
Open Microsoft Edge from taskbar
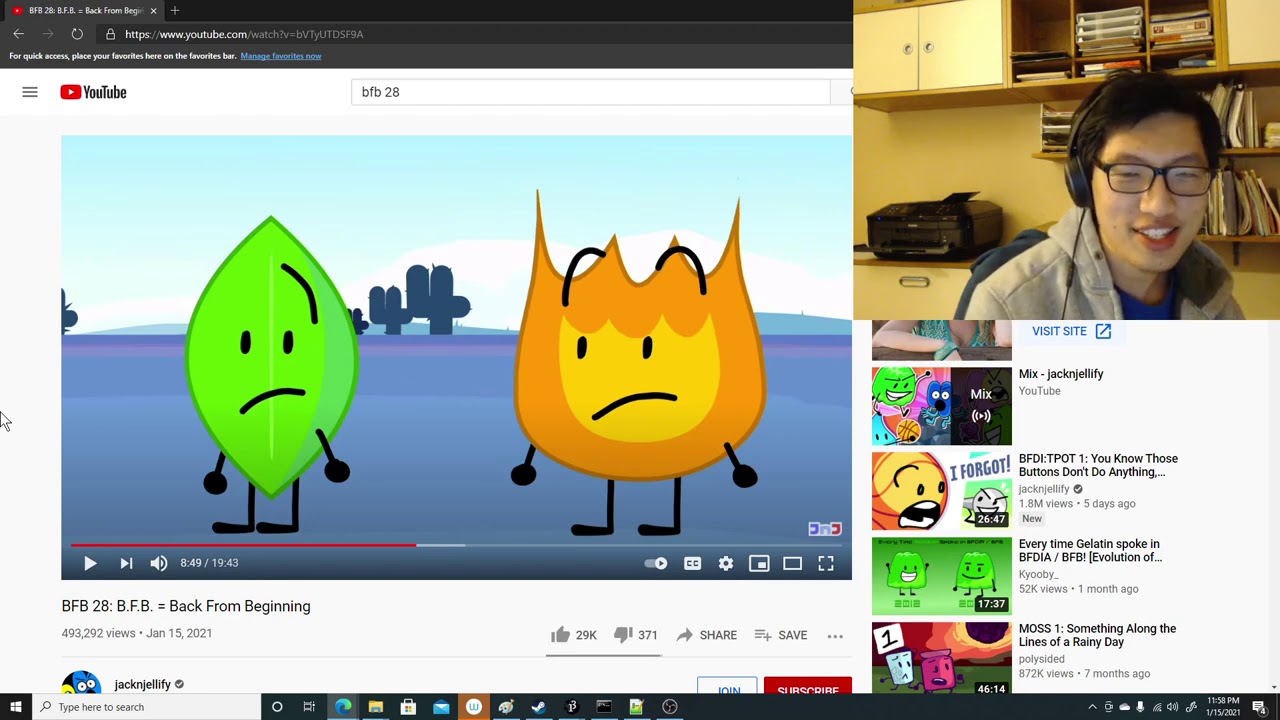[x=343, y=707]
